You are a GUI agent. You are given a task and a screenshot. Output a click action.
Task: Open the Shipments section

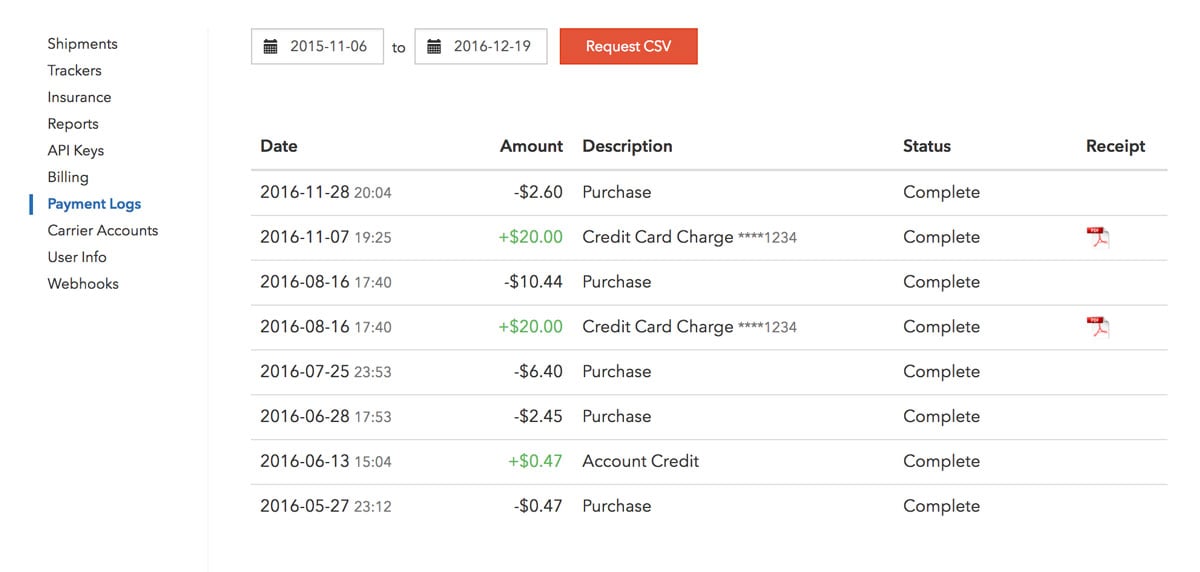coord(82,44)
